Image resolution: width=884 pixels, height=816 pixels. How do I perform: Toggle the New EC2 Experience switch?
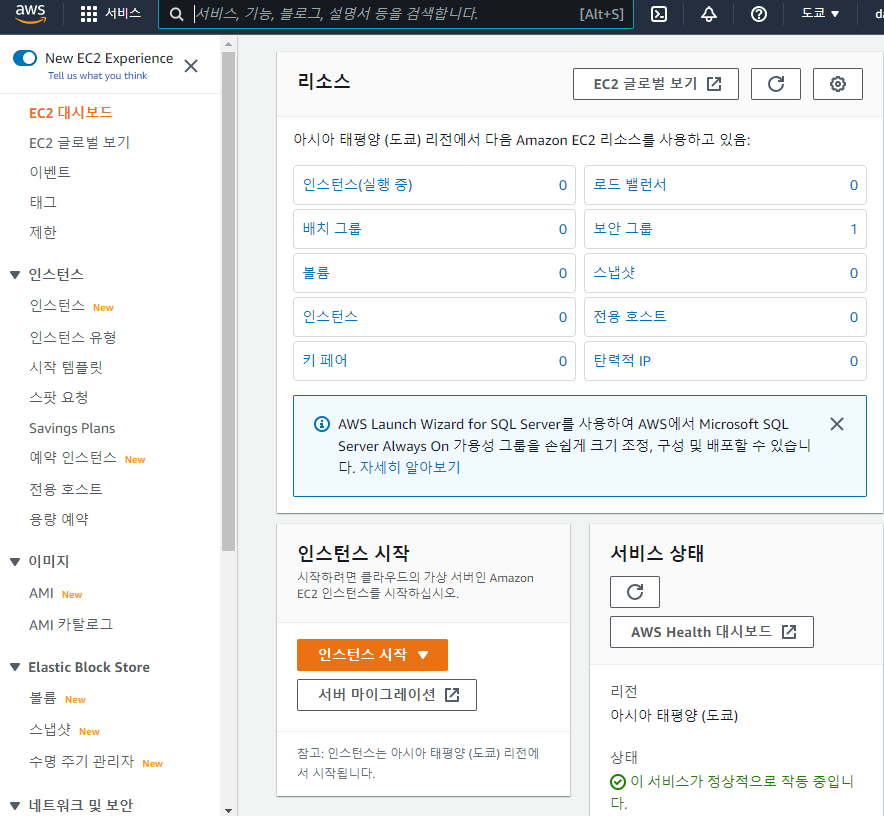click(25, 58)
